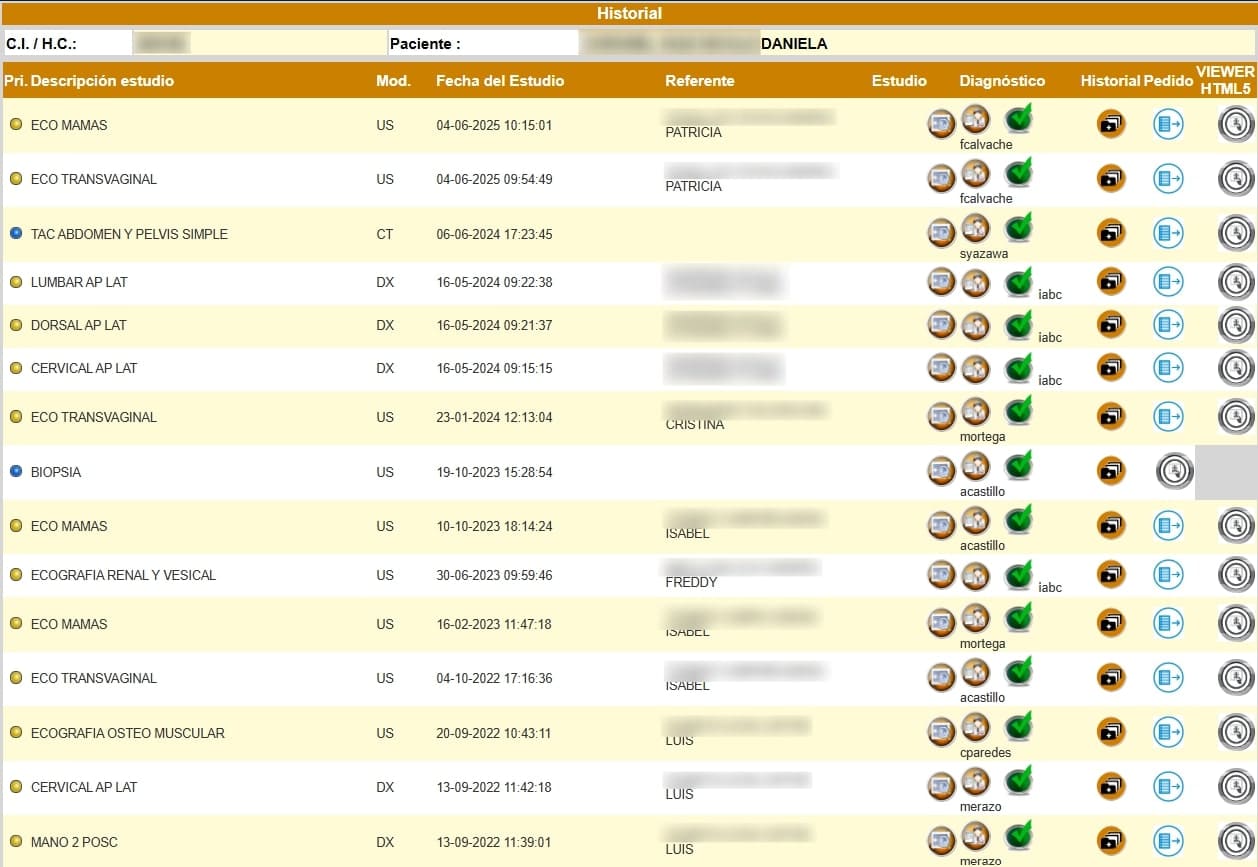The image size is (1258, 867).
Task: Open Pedido icon for MANO 2 POSC
Action: [1168, 841]
